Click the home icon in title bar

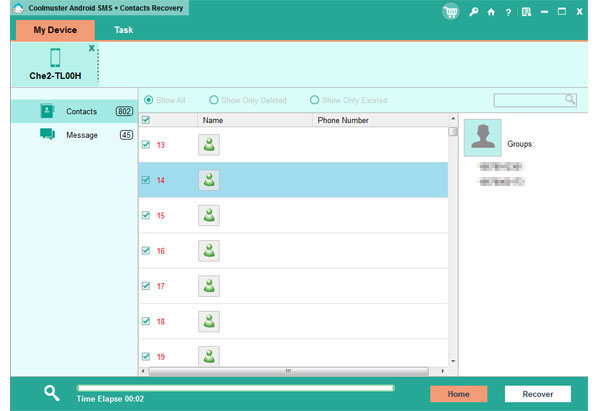point(491,12)
